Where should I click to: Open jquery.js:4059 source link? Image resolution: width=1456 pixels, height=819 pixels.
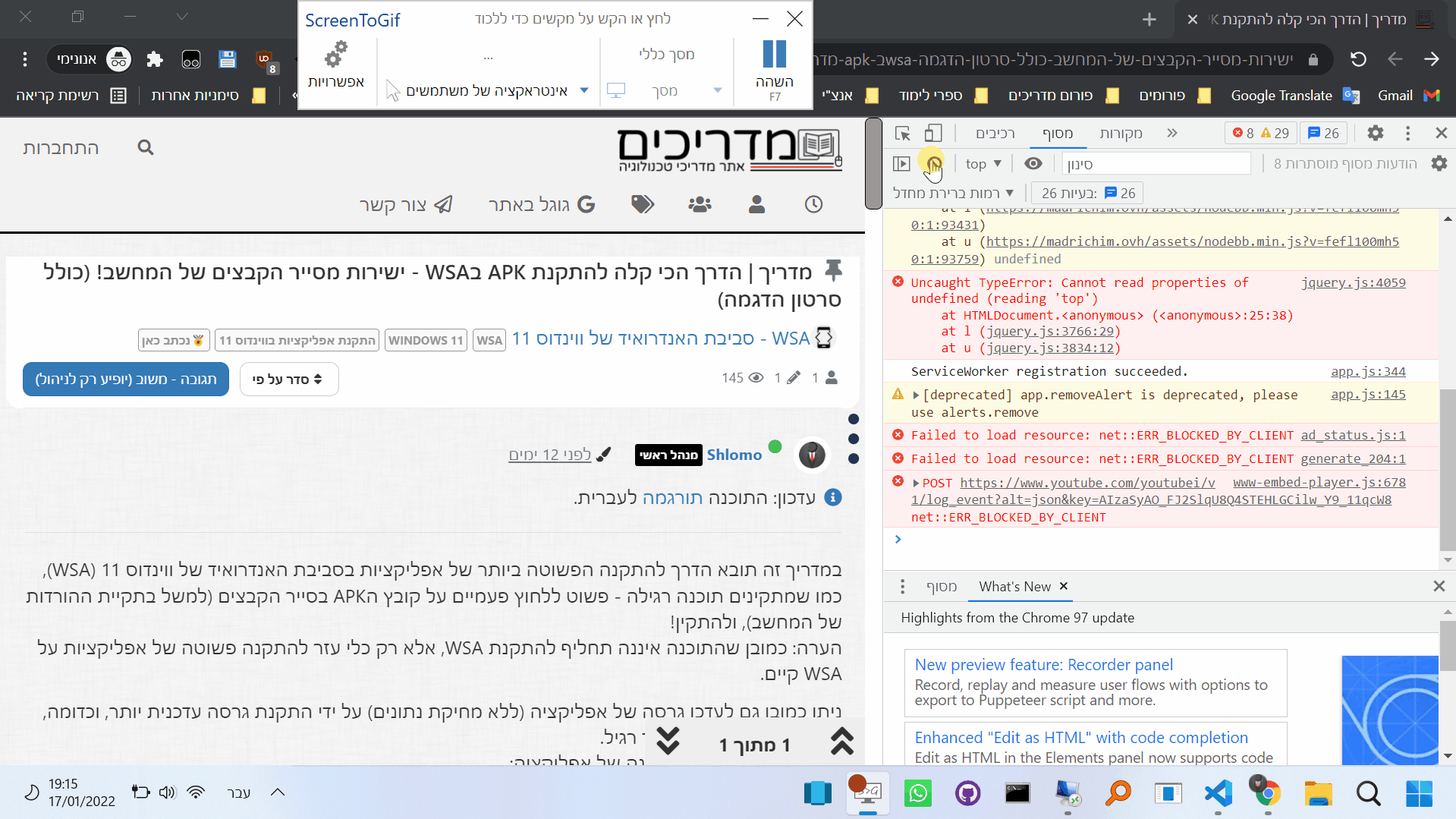coord(1353,282)
